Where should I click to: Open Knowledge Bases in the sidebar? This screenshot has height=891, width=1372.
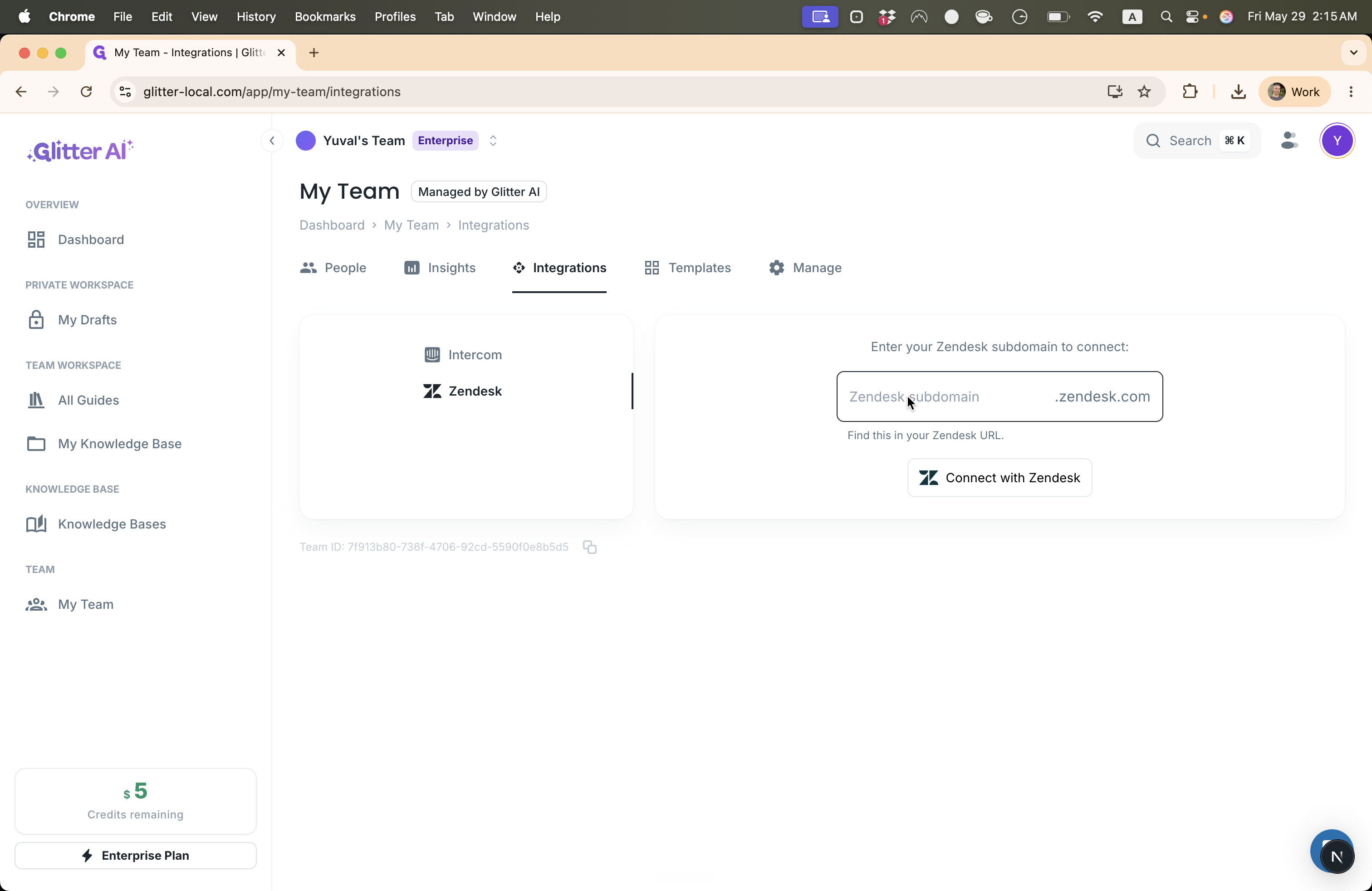(96, 524)
